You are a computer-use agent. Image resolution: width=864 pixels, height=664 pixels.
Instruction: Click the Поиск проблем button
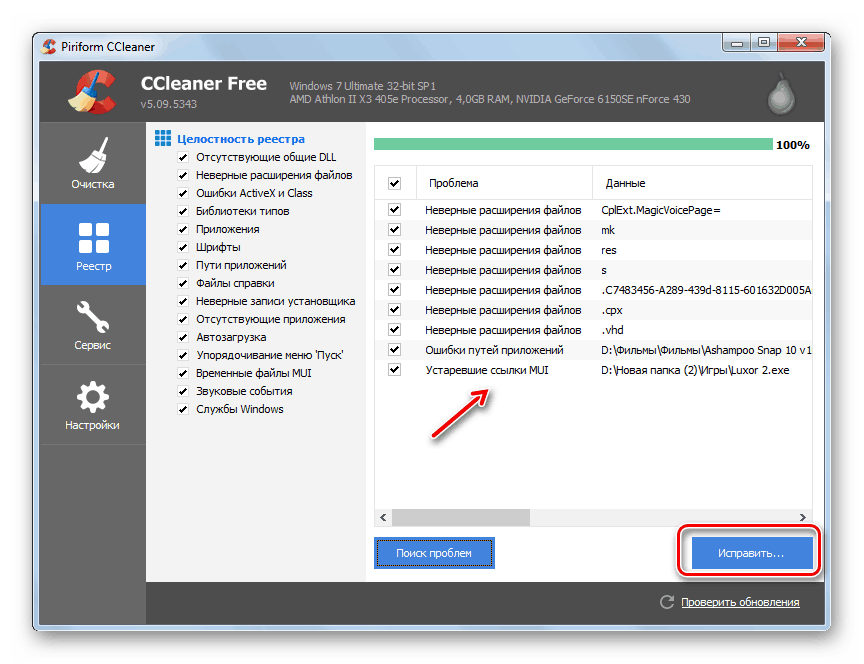tap(434, 553)
